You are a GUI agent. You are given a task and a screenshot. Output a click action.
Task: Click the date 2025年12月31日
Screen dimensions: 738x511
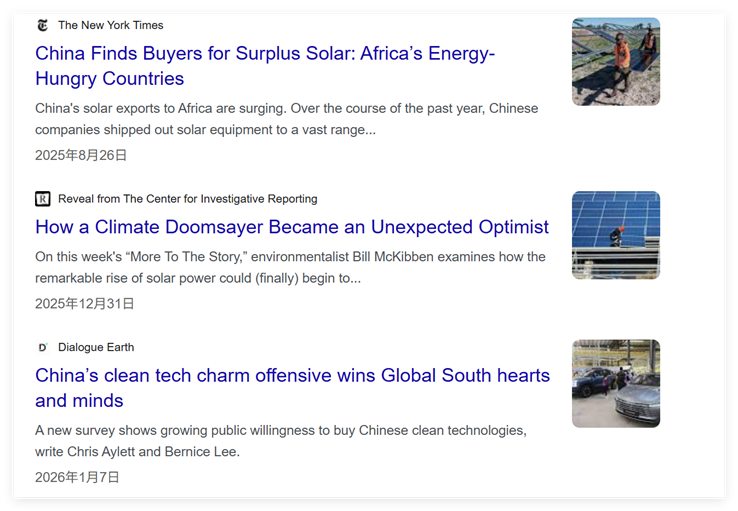pos(84,303)
